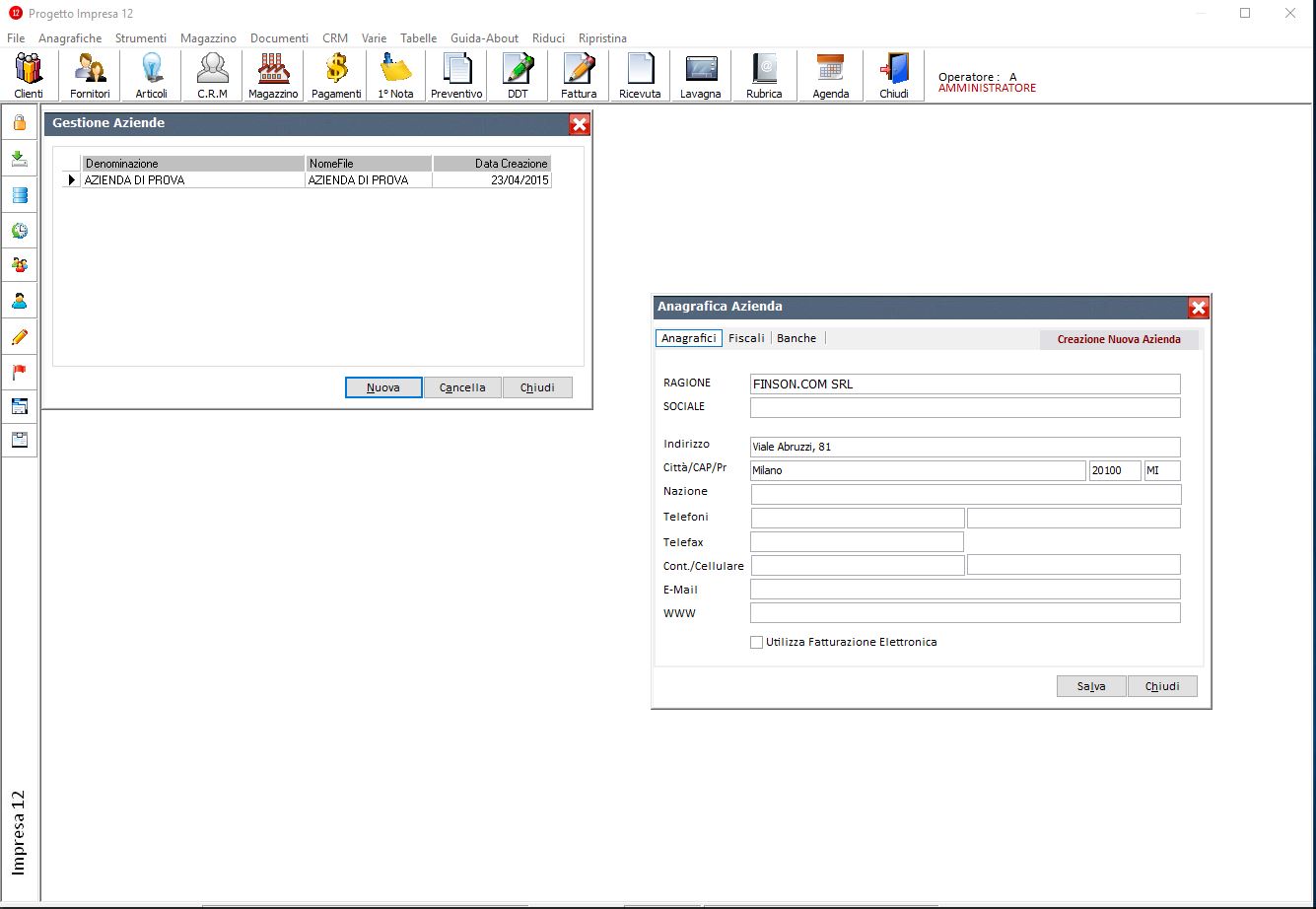Create a Preventivo from the toolbar
The image size is (1316, 909).
pos(456,76)
